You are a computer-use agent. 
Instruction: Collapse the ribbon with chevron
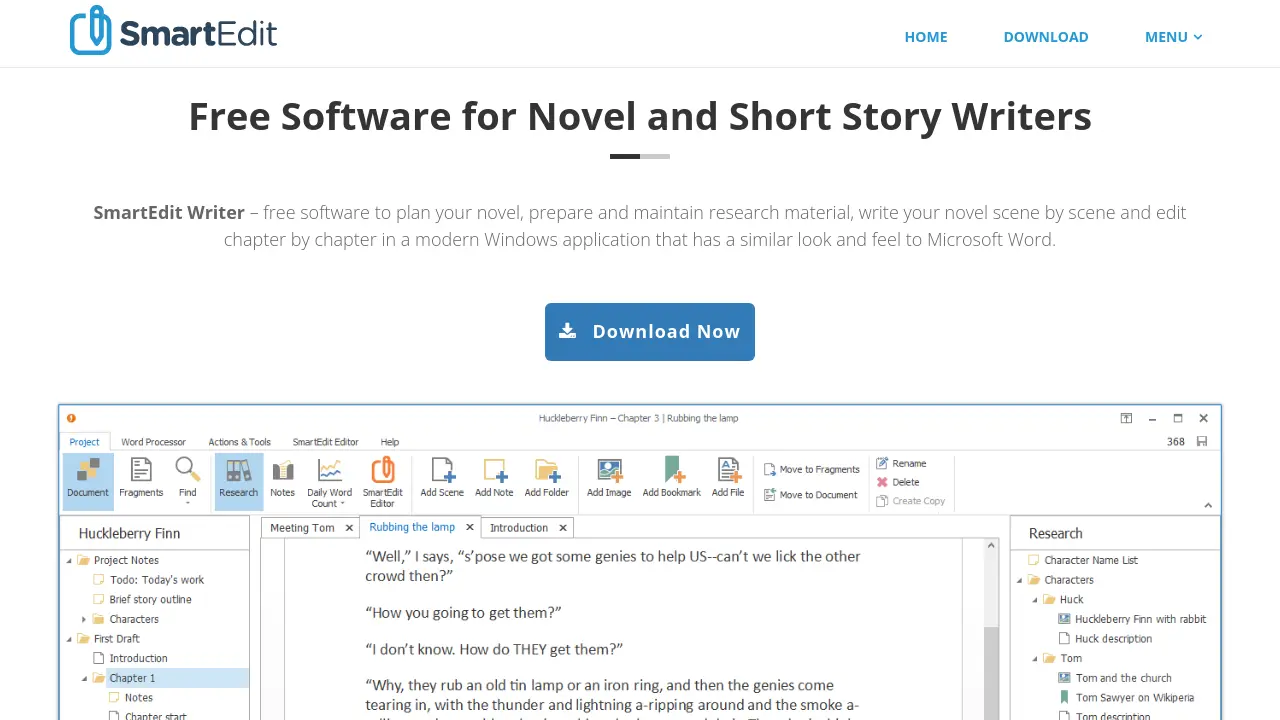[1208, 506]
